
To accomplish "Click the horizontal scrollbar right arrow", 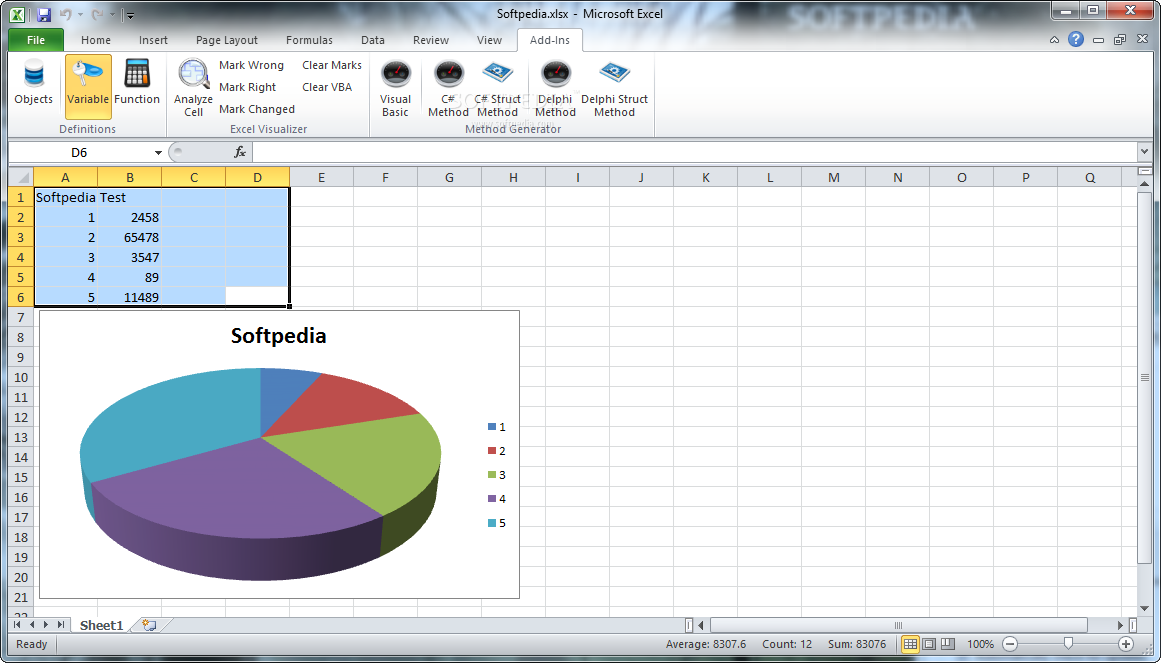I will [1120, 625].
